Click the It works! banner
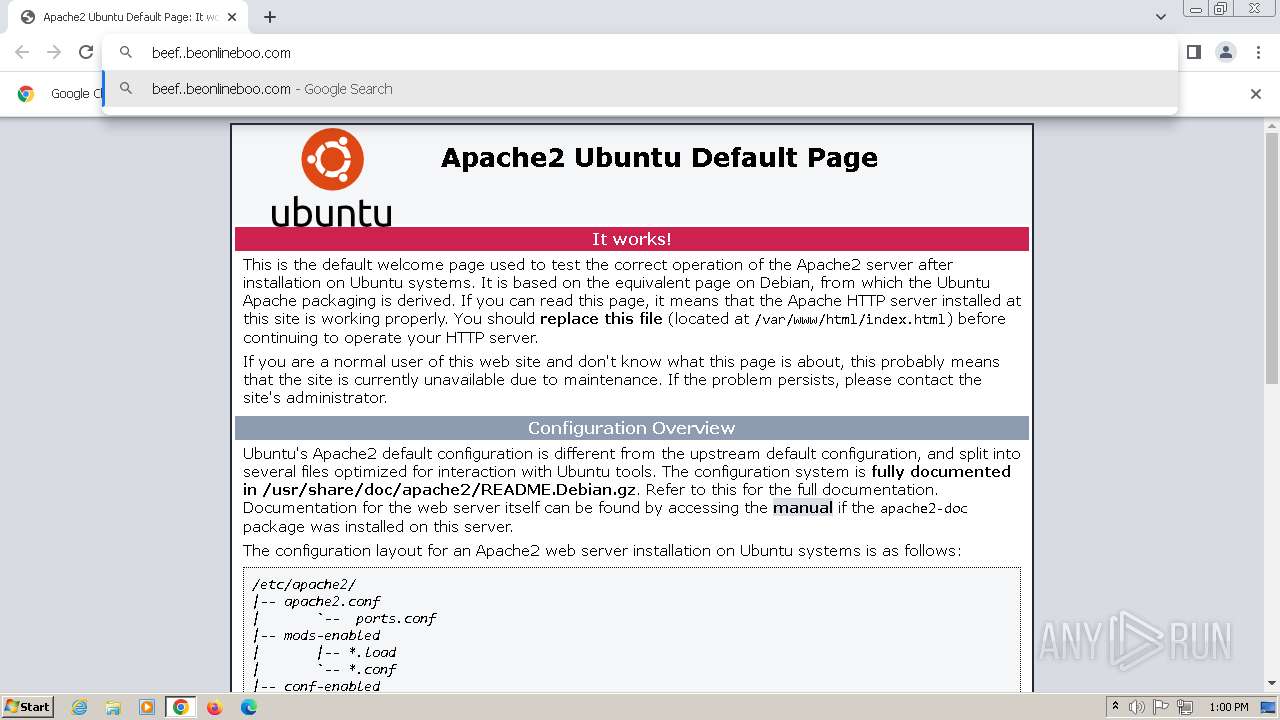The height and width of the screenshot is (720, 1280). click(632, 239)
